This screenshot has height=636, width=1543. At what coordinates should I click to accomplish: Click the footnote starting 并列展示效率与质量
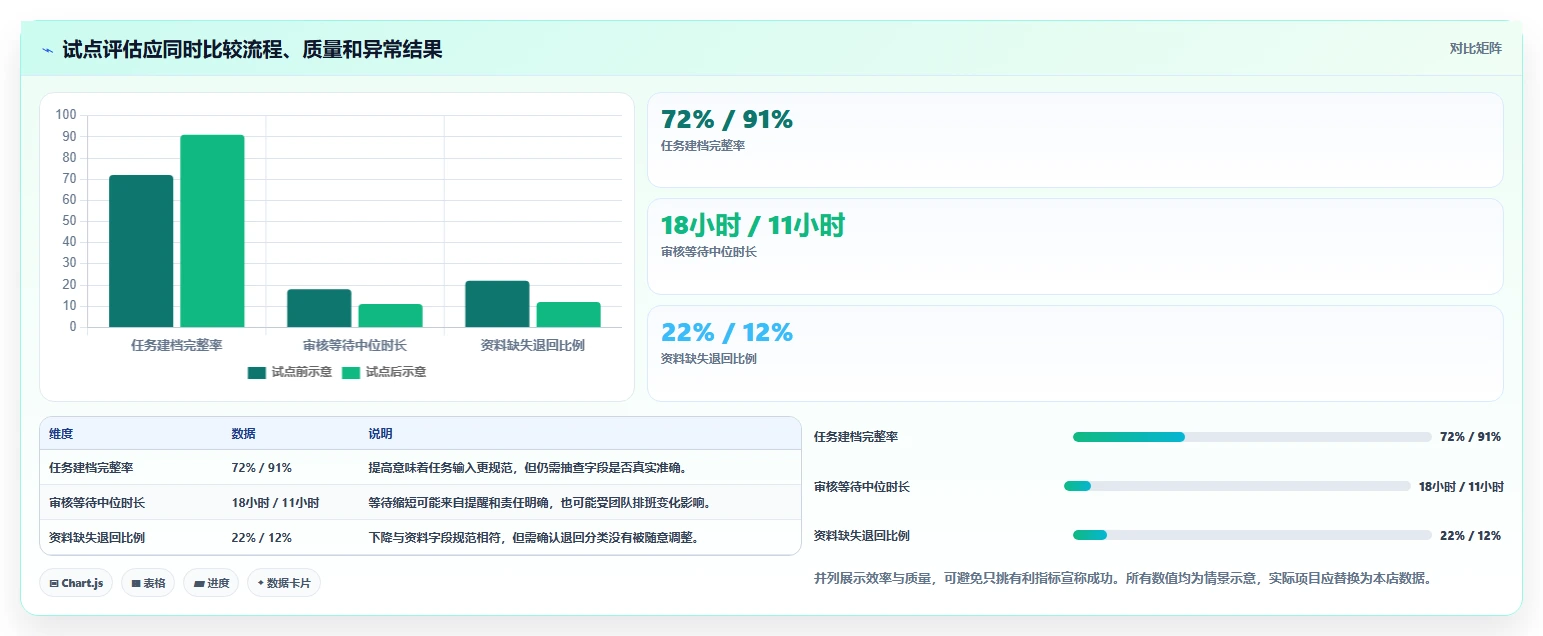tap(1124, 578)
